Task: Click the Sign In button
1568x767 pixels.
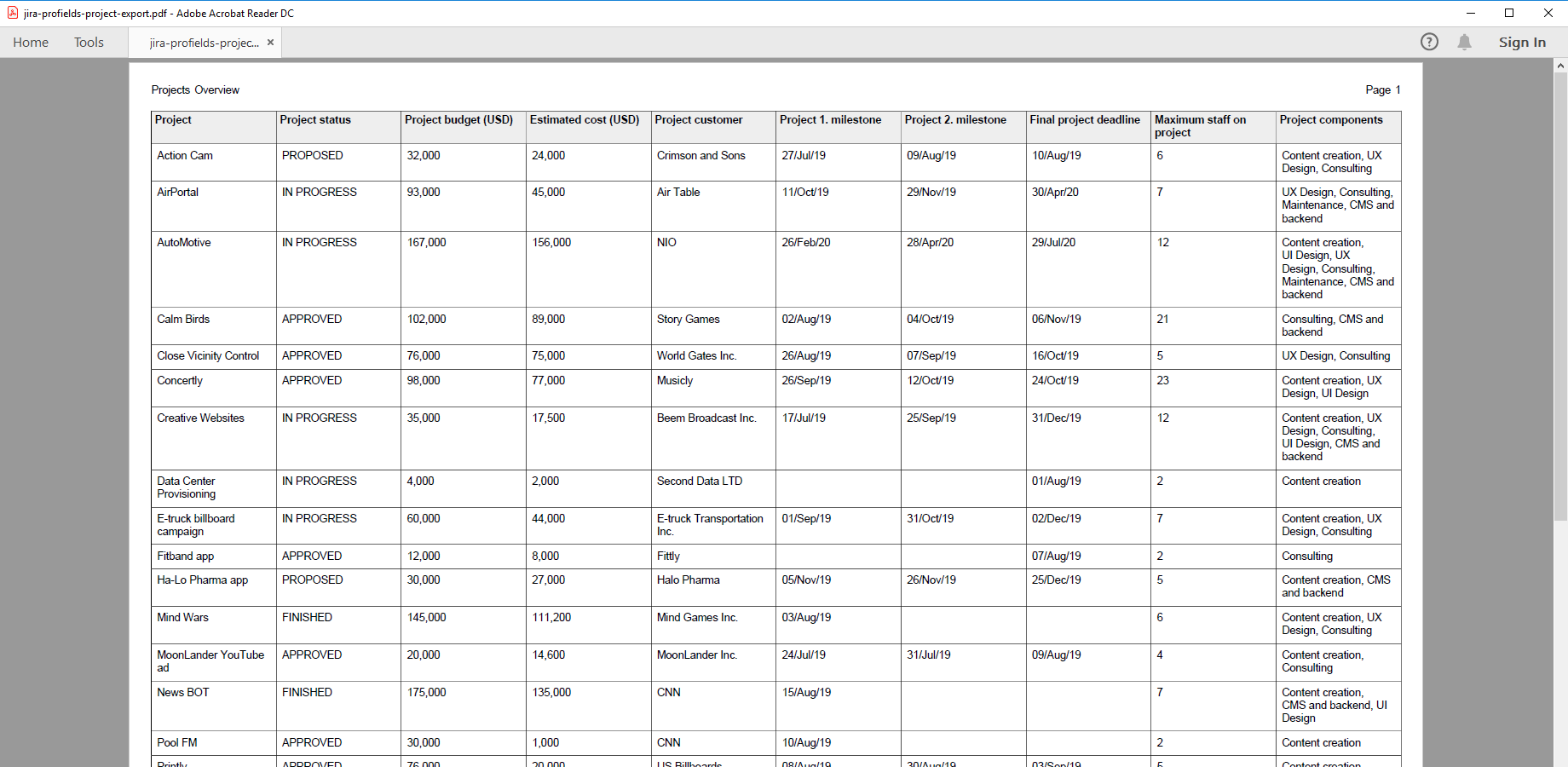Action: 1522,43
